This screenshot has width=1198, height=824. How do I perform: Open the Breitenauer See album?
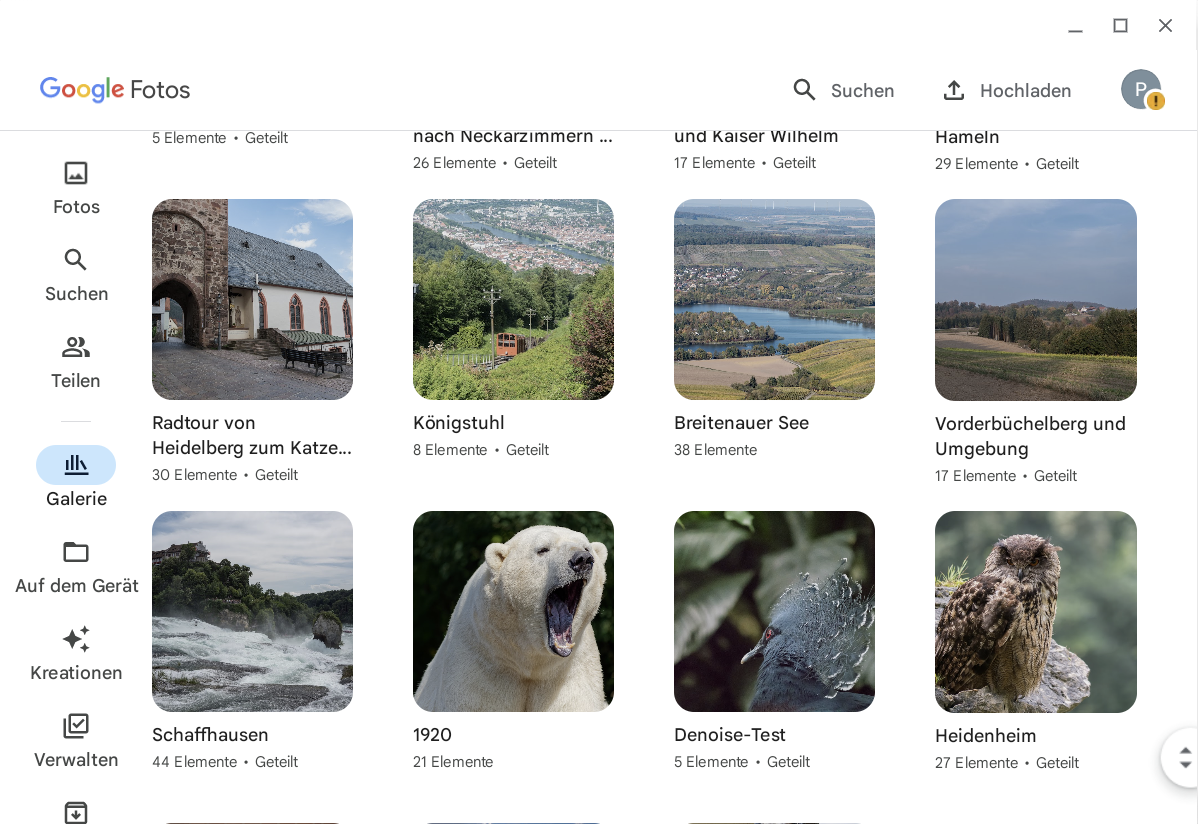774,299
